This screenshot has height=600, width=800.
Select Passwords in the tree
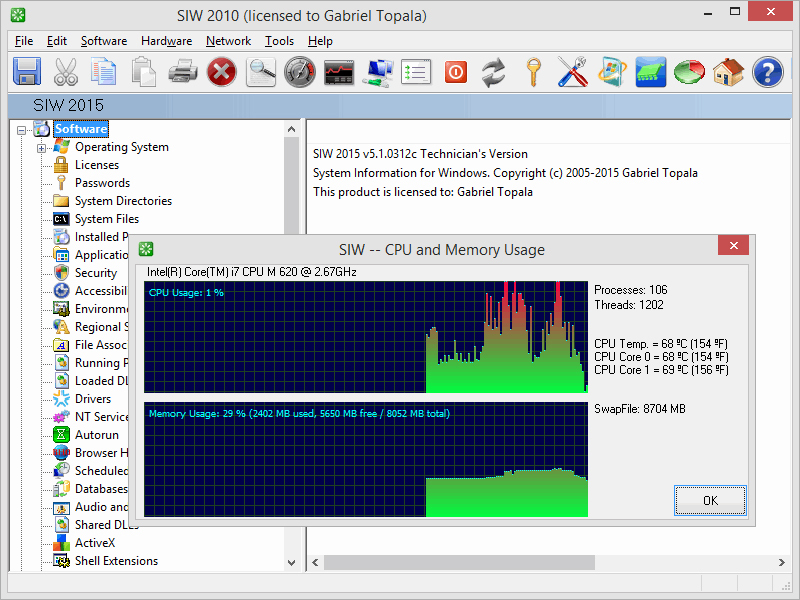102,183
